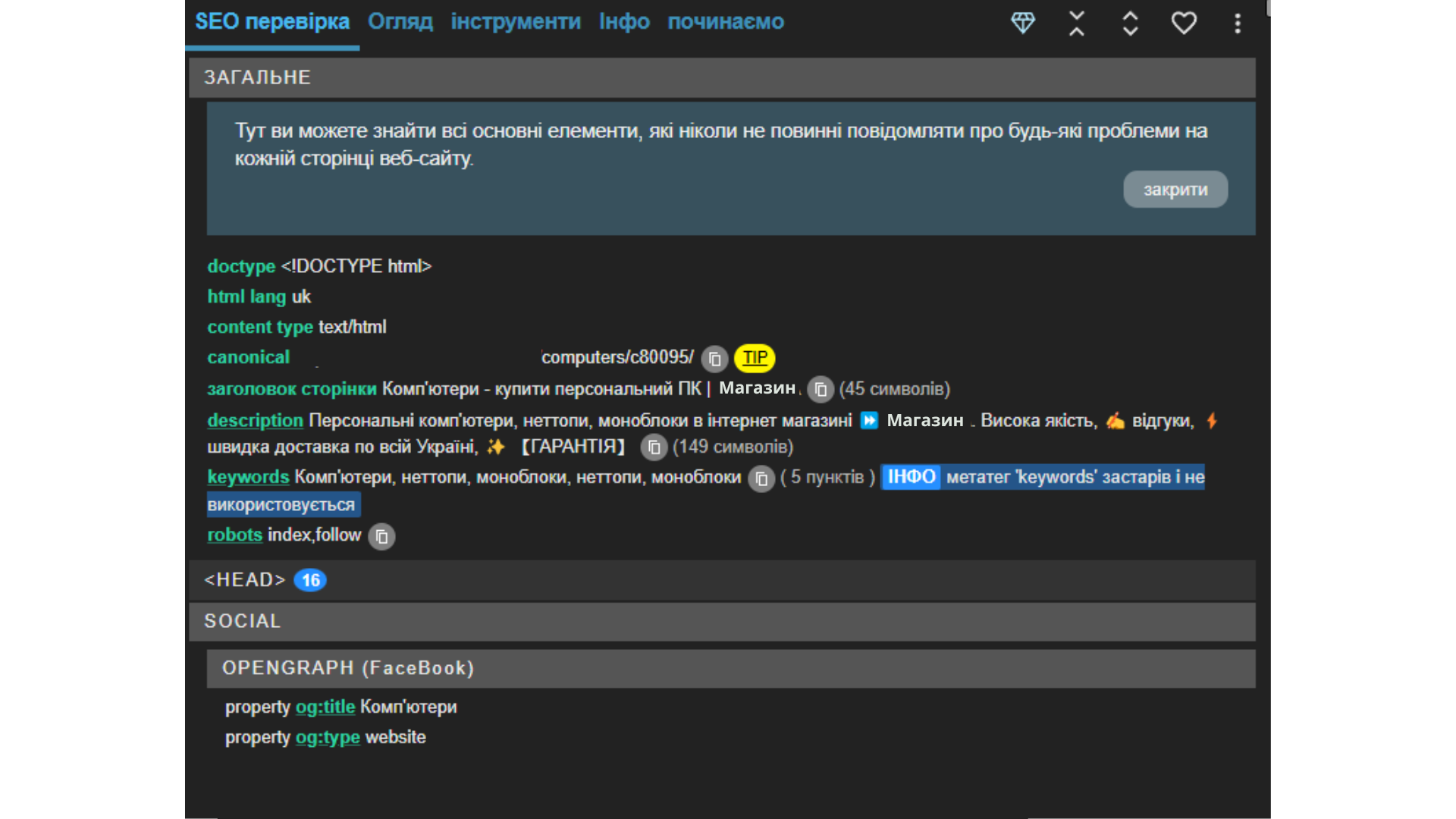Click the collapse all sections icon
1456x819 pixels.
(x=1077, y=23)
